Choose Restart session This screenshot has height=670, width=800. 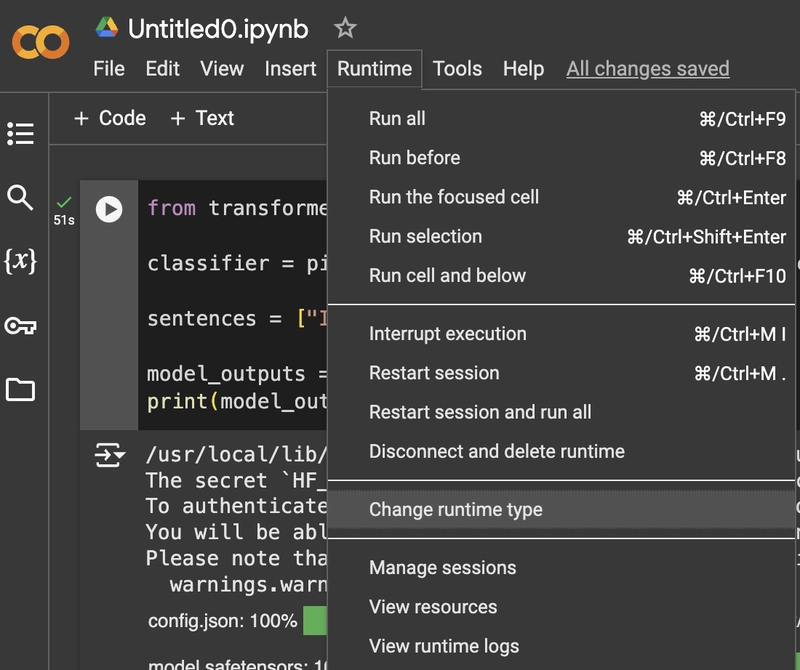561,374
